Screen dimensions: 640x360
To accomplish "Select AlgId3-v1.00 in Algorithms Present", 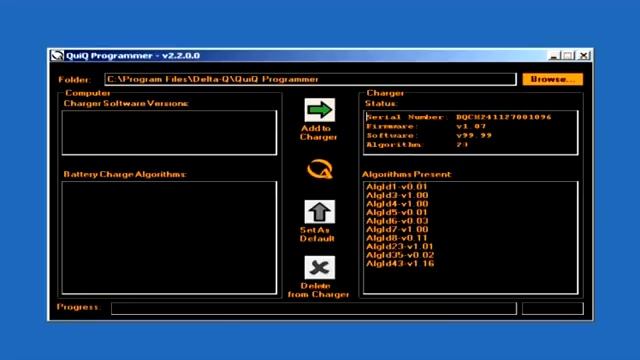I will click(x=397, y=195).
